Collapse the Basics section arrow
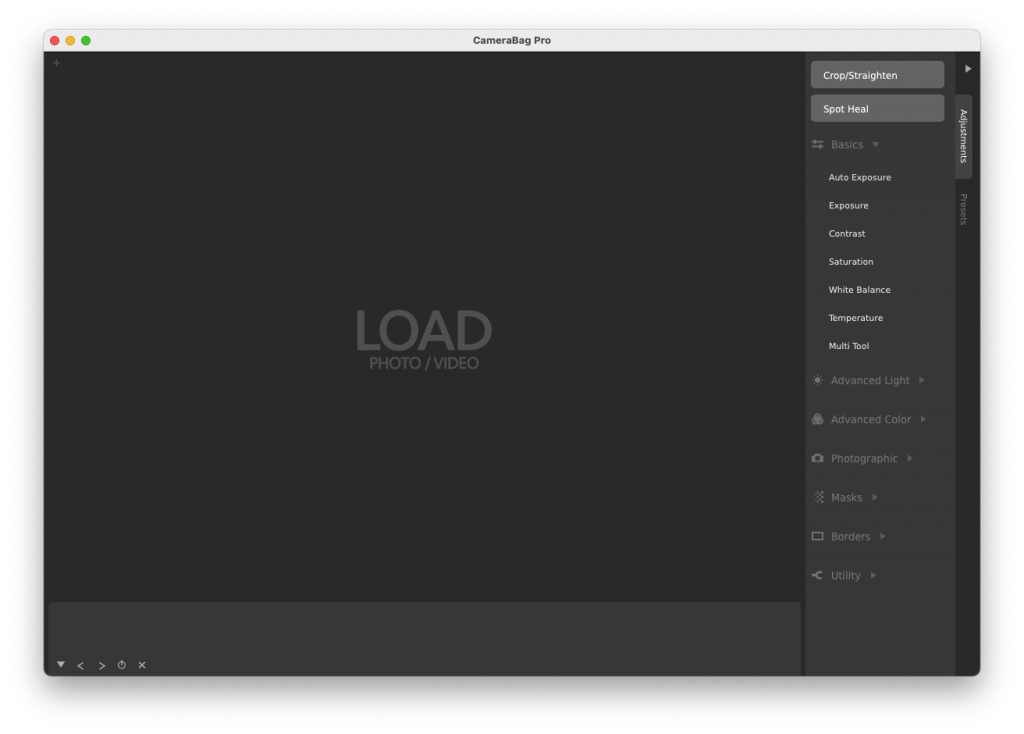The image size is (1024, 734). pyautogui.click(x=876, y=144)
